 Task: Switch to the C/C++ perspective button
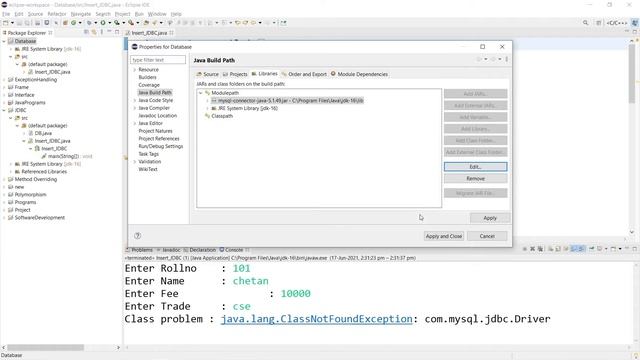coord(617,23)
